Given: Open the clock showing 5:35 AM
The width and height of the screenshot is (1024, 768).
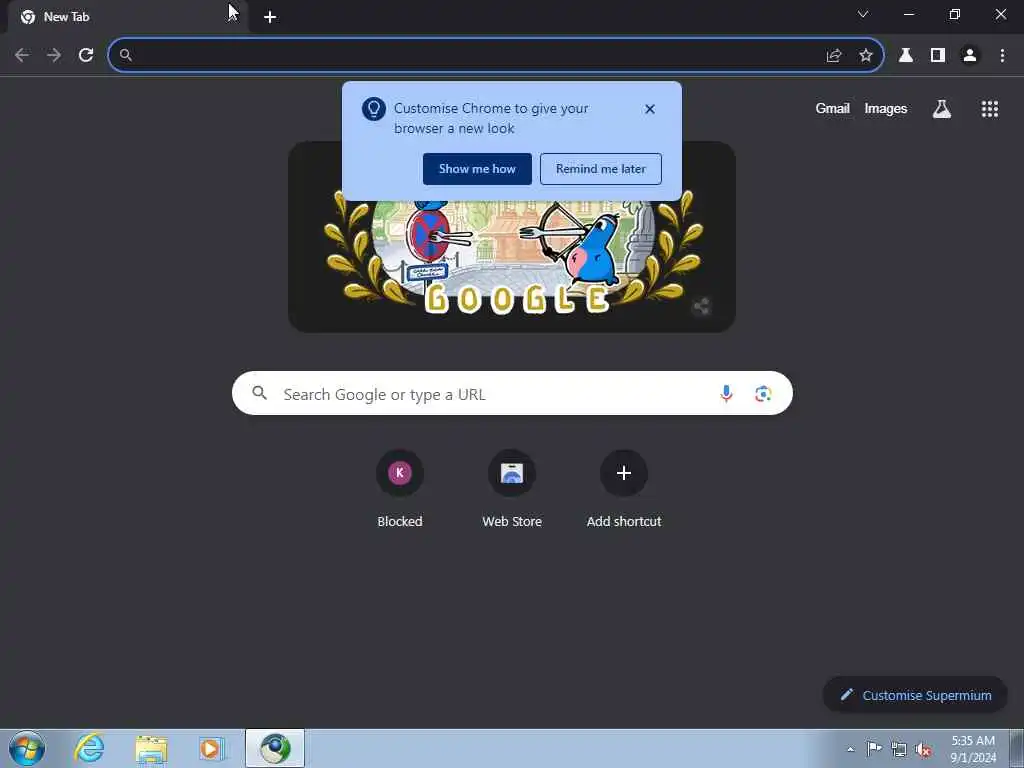Looking at the screenshot, I should pyautogui.click(x=973, y=748).
